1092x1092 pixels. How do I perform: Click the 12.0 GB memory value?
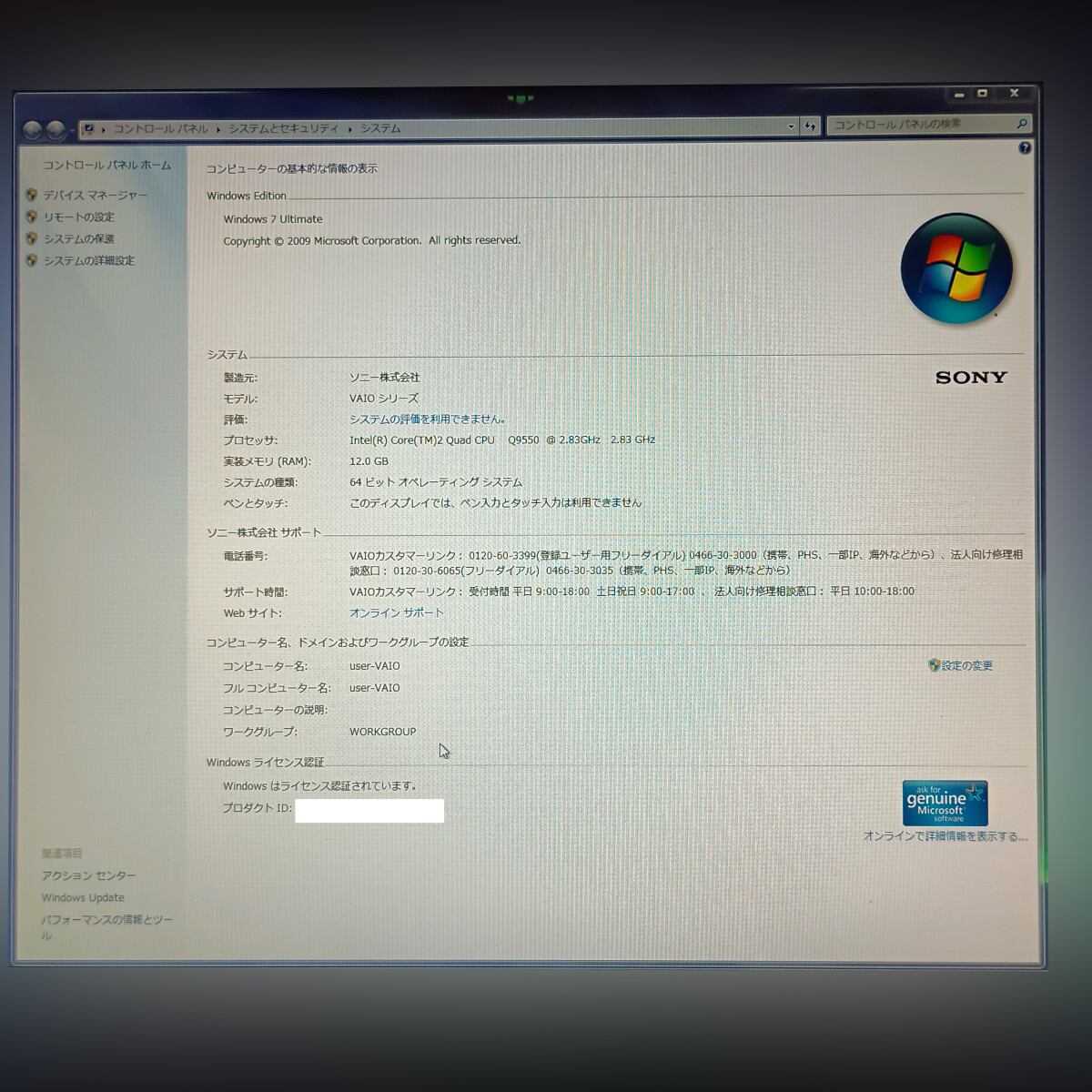tap(369, 461)
